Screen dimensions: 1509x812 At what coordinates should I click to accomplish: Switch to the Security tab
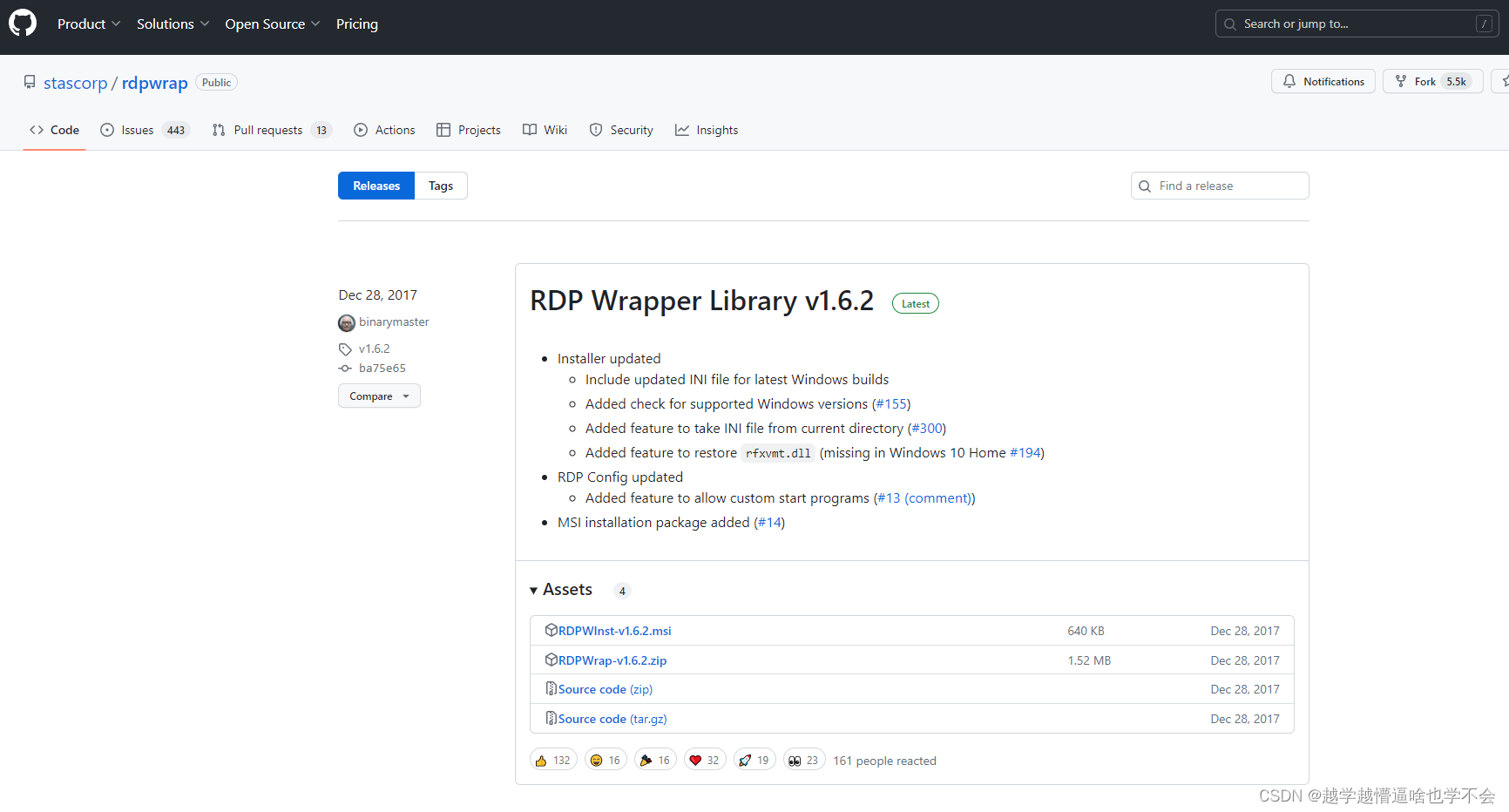coord(621,130)
